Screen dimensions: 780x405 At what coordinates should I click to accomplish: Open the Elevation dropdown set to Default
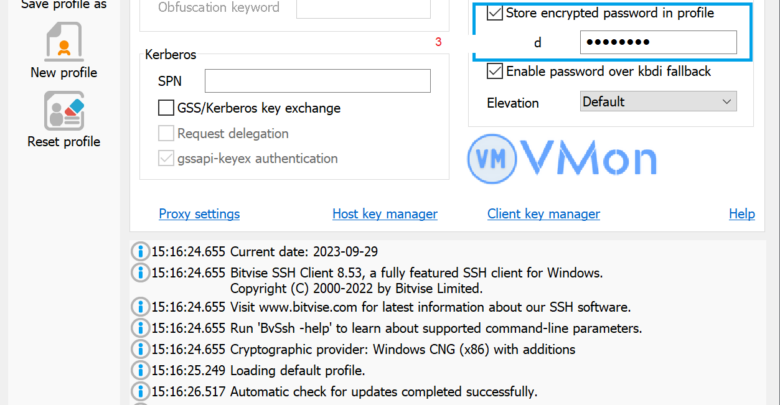click(x=658, y=101)
